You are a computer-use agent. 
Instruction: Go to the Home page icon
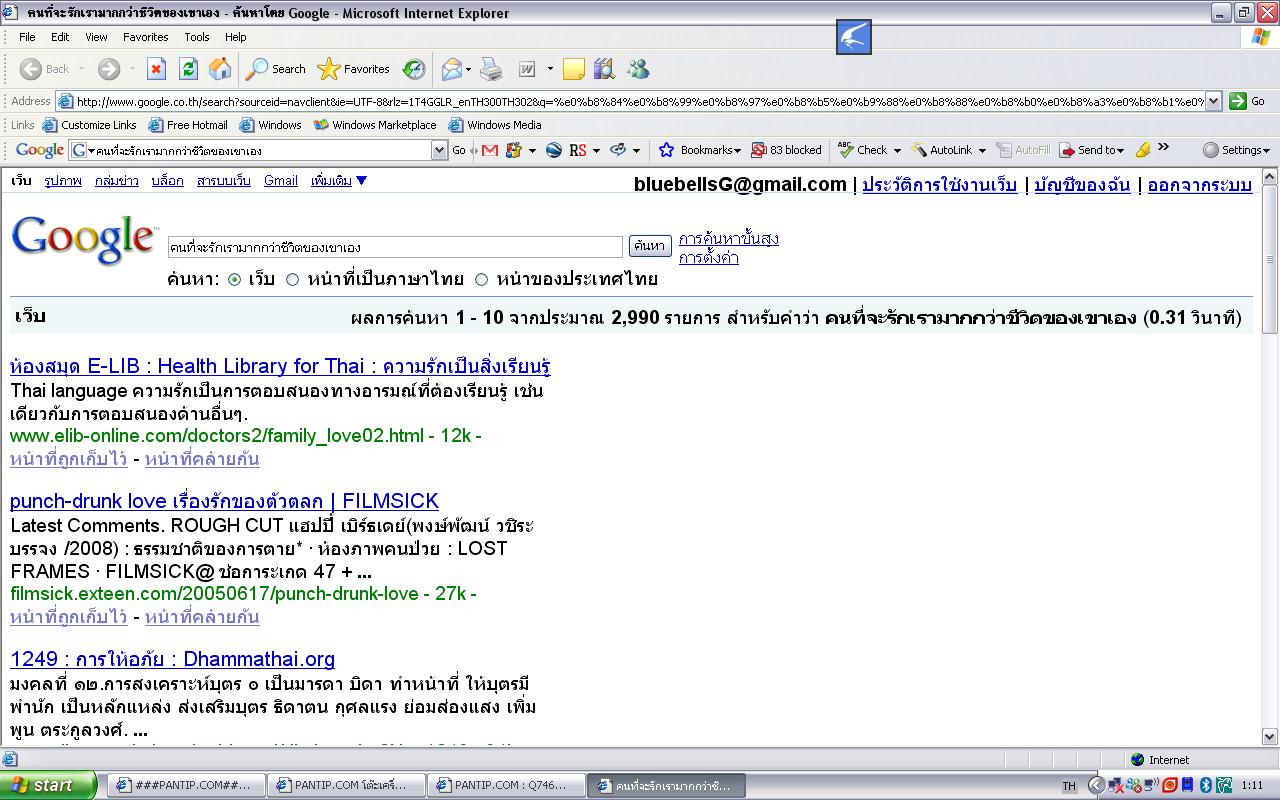click(x=220, y=69)
